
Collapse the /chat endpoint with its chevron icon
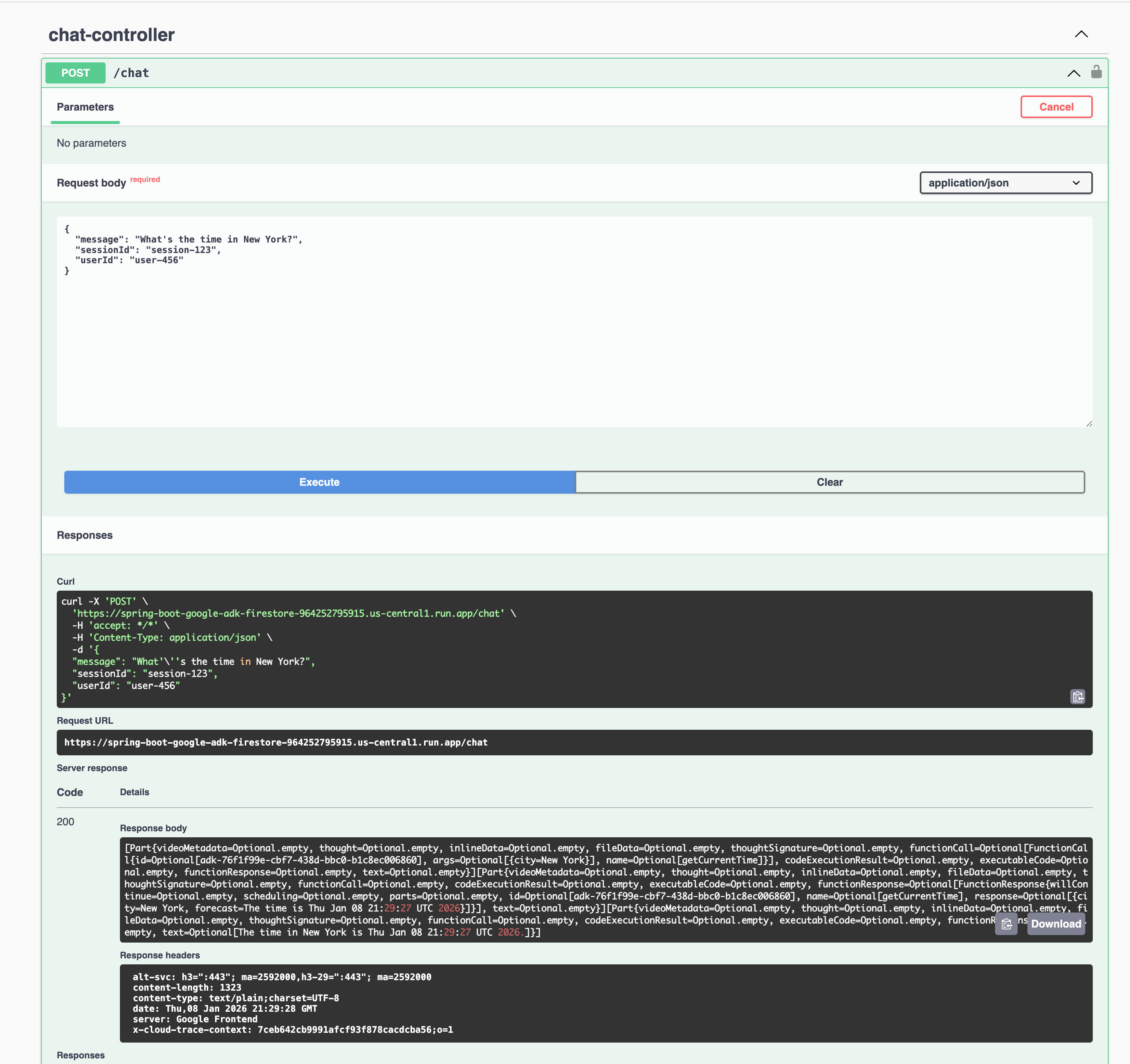1074,73
